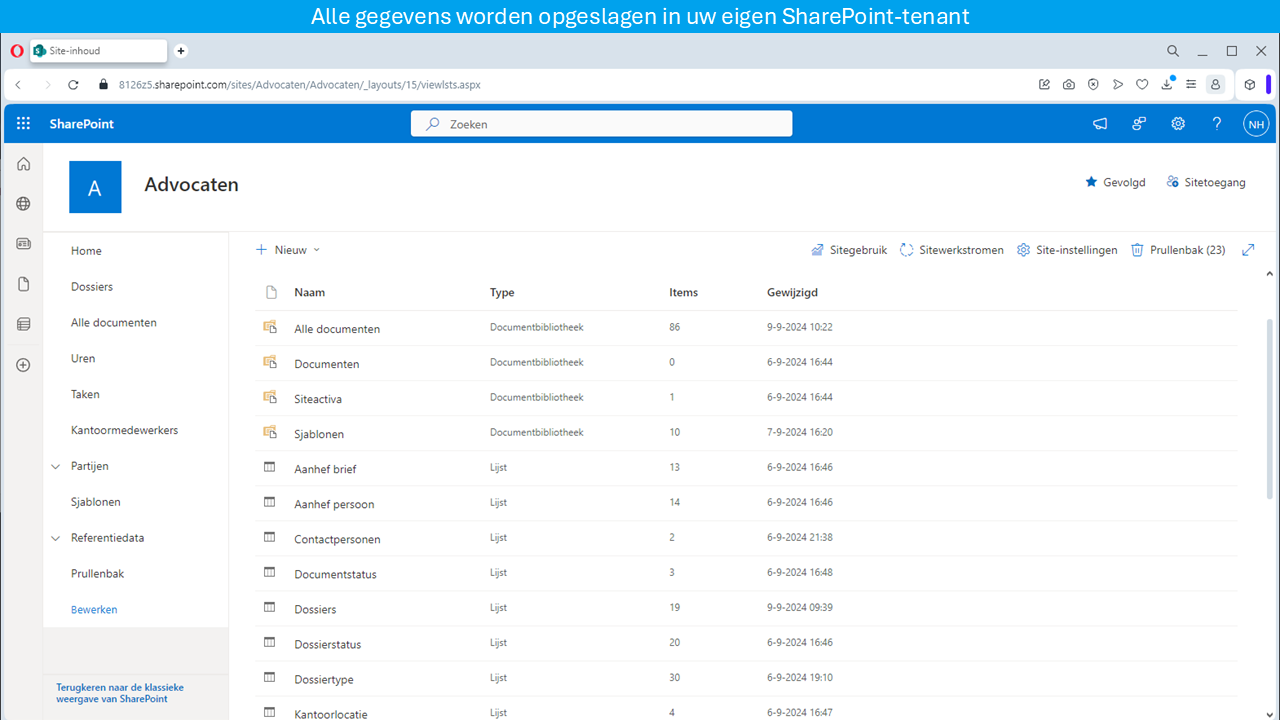Click the megaphone announcements icon in SharePoint header
Viewport: 1280px width, 720px height.
coord(1100,124)
